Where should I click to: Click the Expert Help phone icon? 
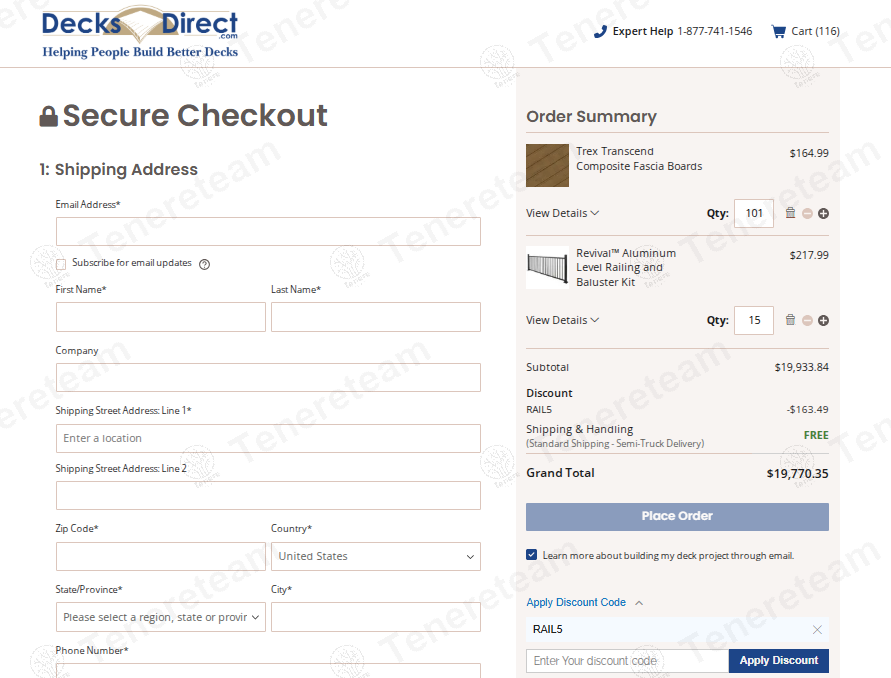[600, 31]
